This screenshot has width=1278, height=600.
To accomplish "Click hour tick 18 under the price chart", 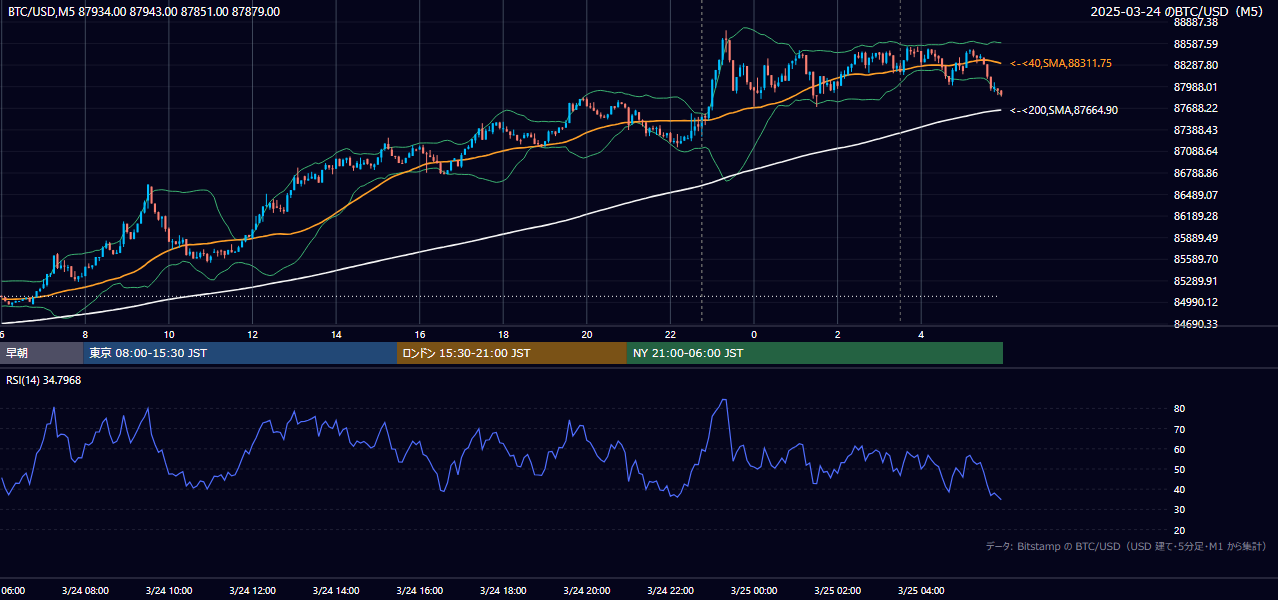I will coord(503,334).
